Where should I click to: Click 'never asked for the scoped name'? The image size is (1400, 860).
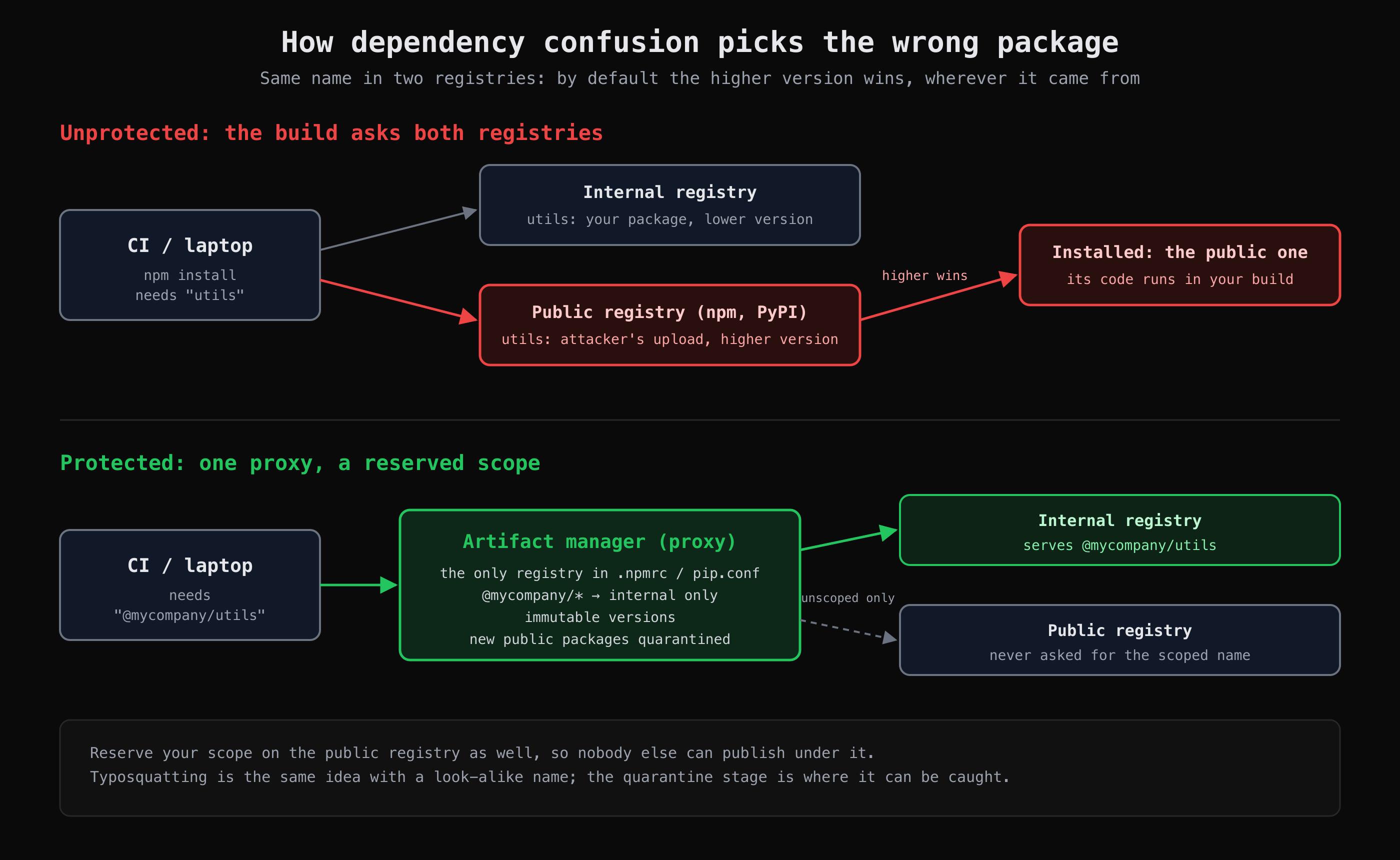1120,655
